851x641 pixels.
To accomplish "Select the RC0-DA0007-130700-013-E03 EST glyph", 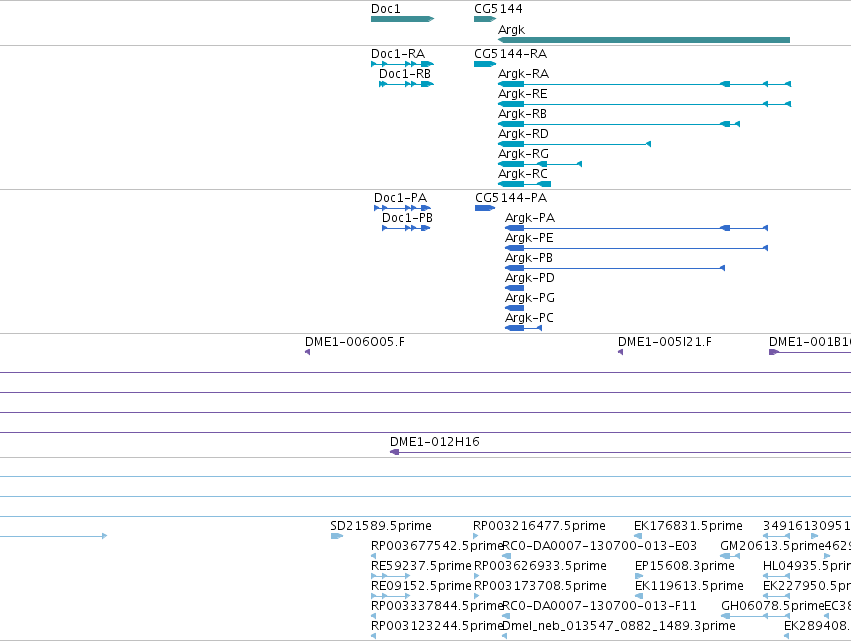I will (506, 556).
